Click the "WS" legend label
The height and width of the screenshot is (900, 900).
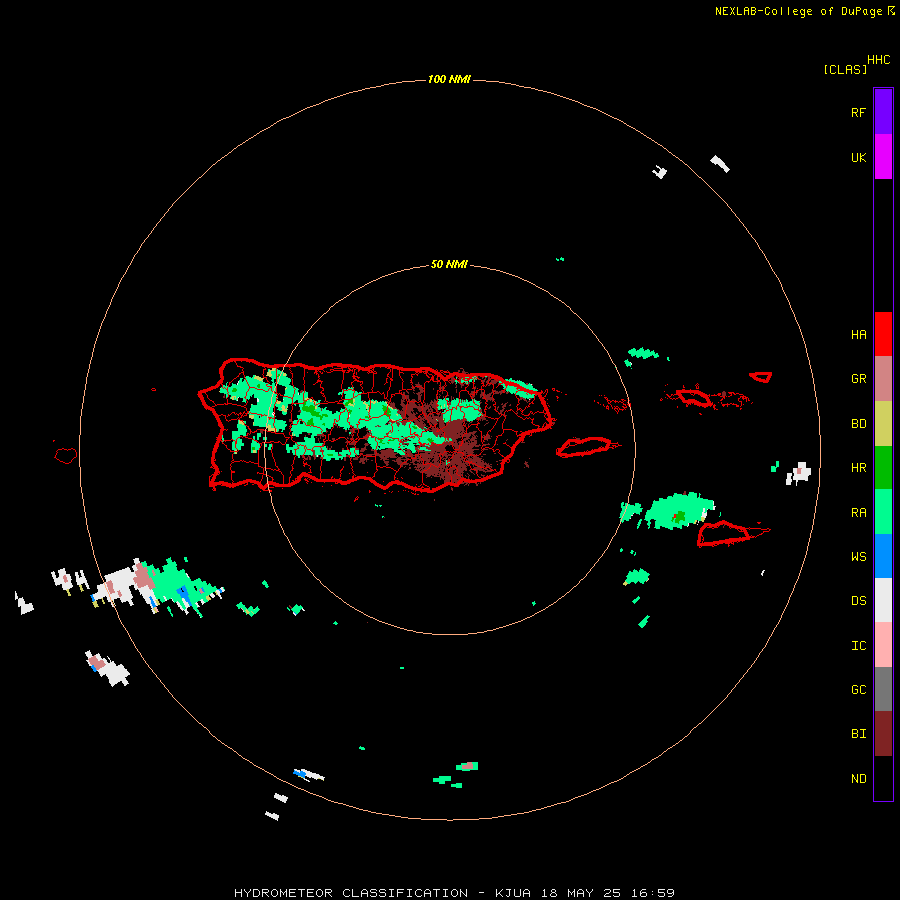[858, 557]
